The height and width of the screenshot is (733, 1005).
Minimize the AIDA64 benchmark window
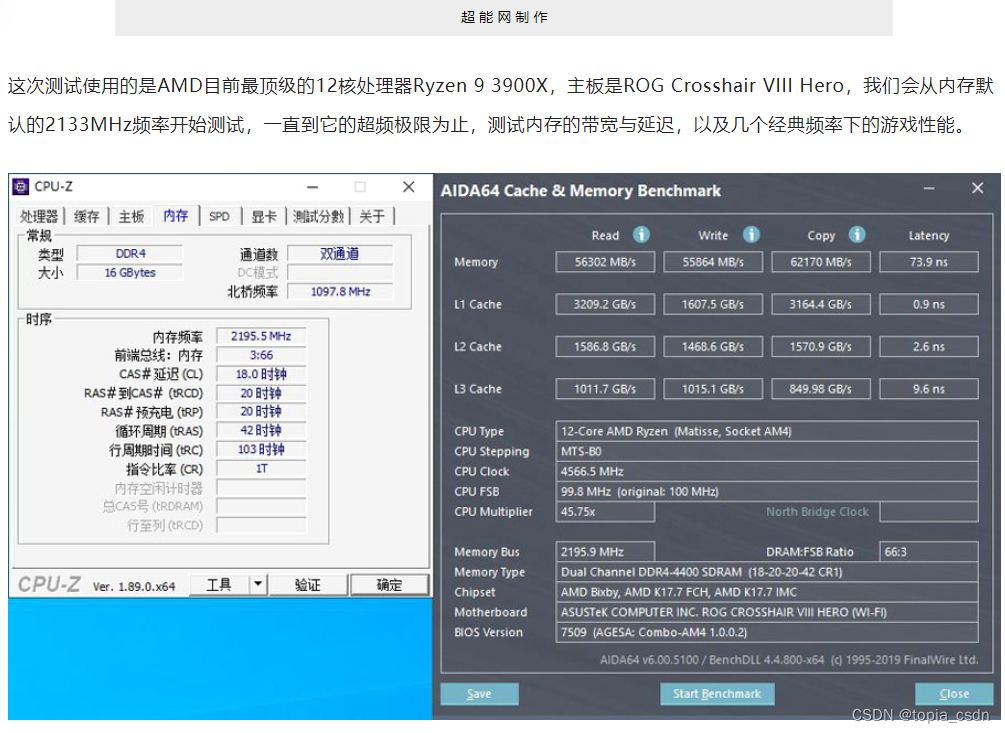(929, 188)
